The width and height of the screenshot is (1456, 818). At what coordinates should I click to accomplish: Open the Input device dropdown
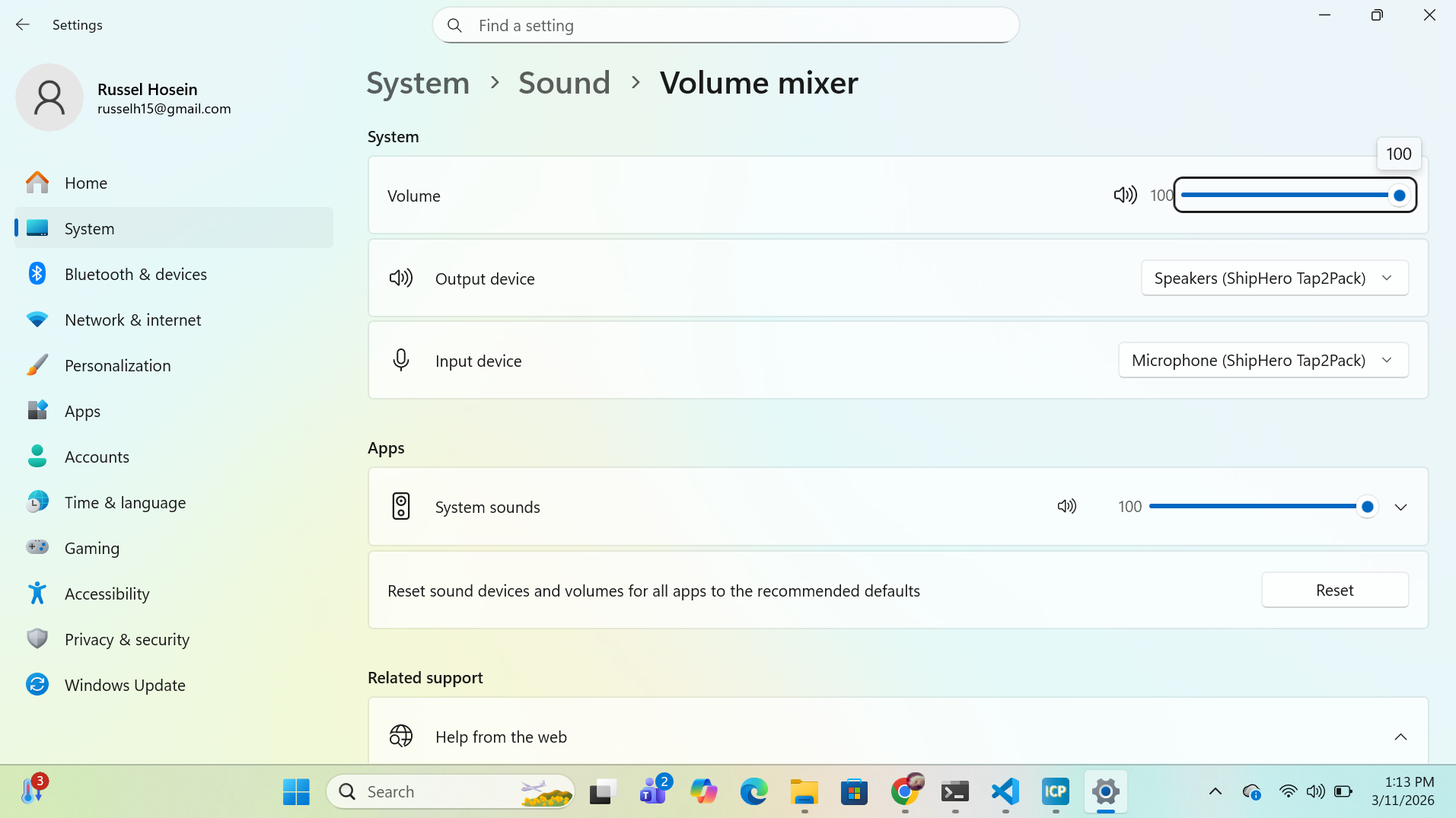tap(1263, 361)
